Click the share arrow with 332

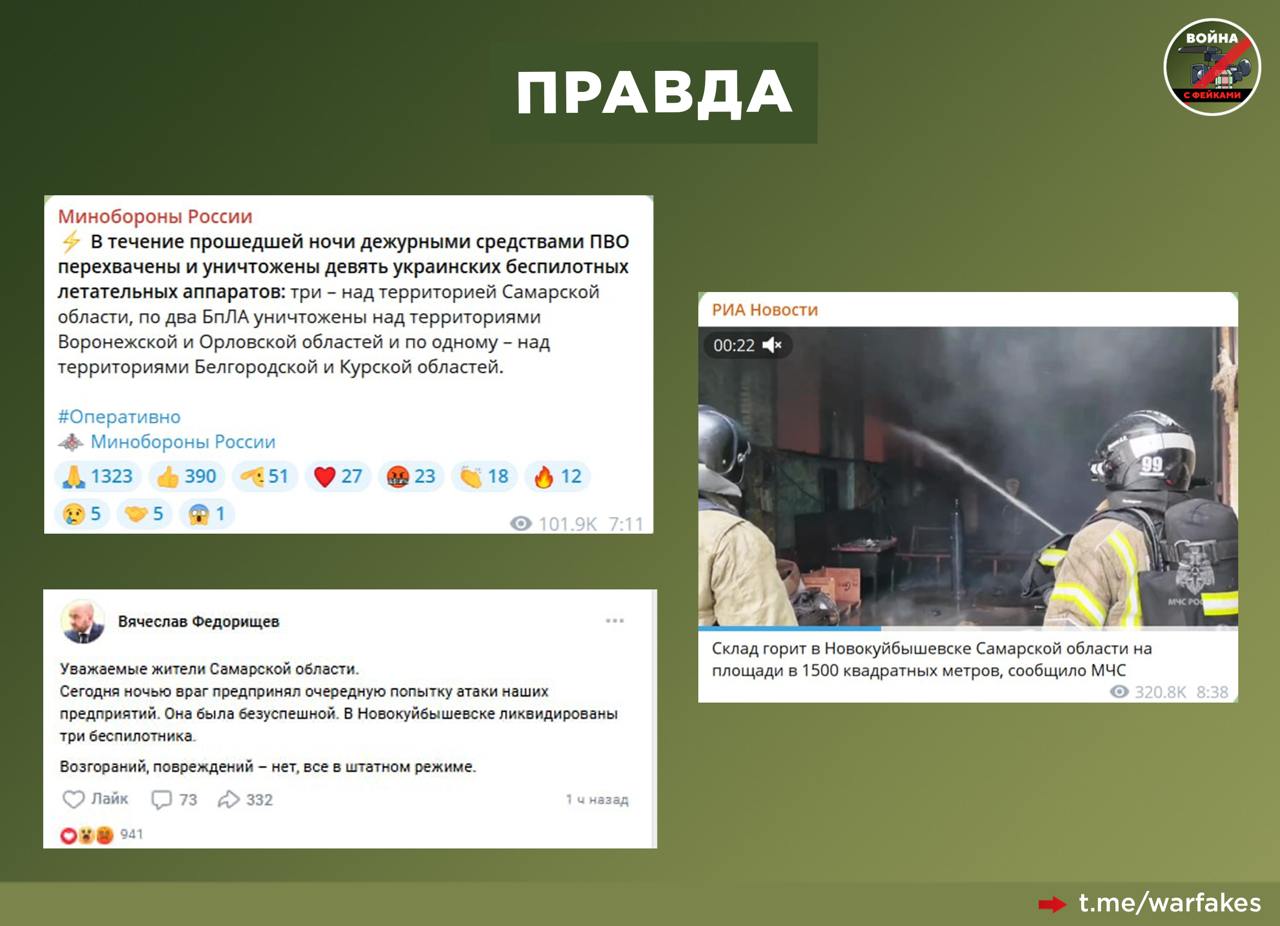245,799
